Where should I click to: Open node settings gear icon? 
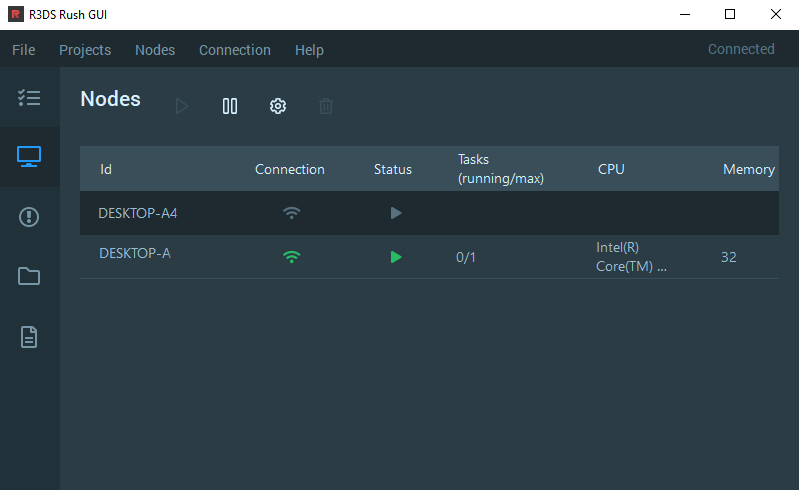tap(278, 106)
